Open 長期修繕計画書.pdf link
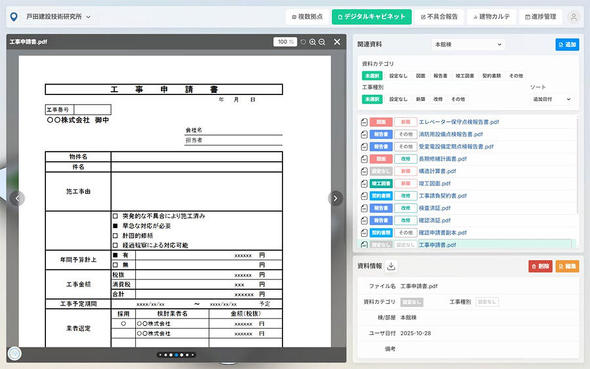 pyautogui.click(x=443, y=159)
